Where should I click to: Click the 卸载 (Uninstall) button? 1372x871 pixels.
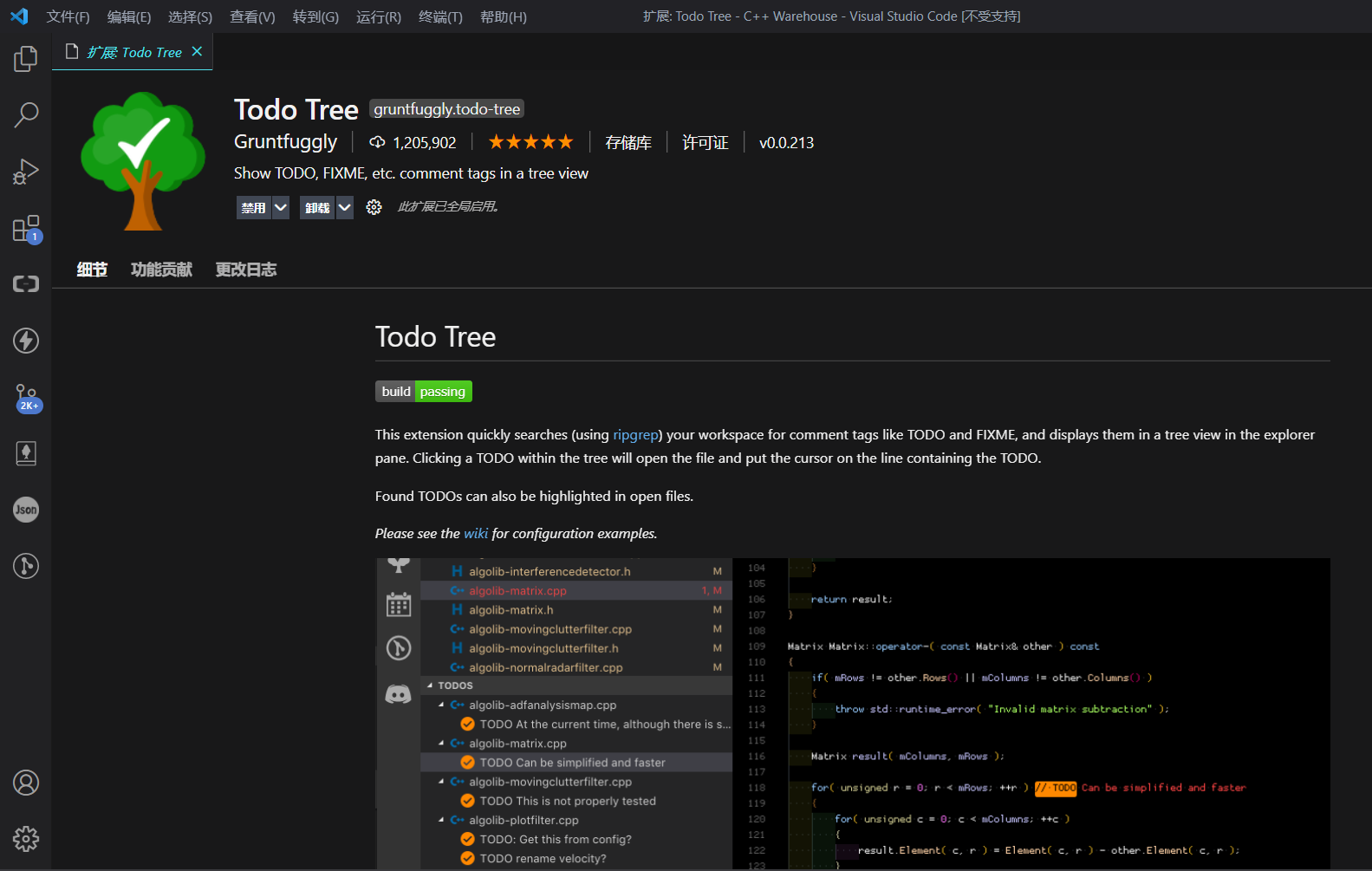[x=317, y=208]
